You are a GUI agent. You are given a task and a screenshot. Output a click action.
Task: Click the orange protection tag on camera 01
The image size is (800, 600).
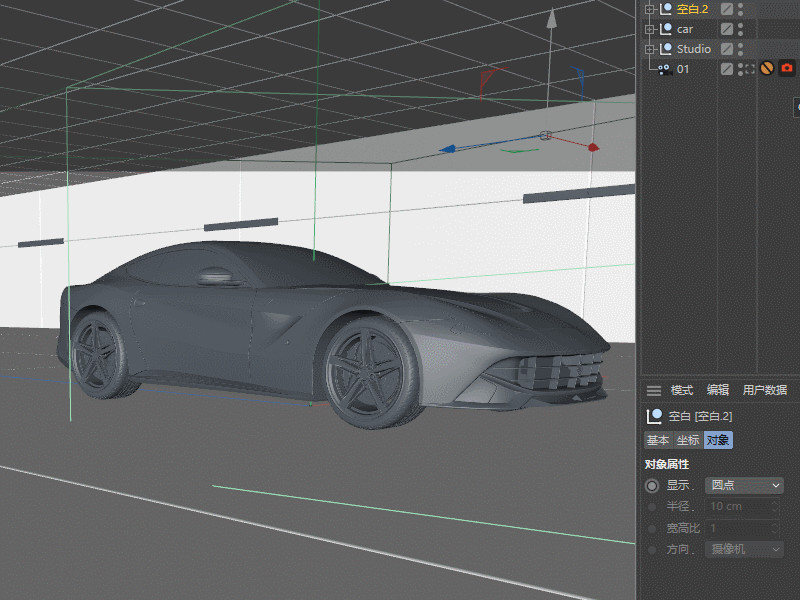click(x=767, y=68)
